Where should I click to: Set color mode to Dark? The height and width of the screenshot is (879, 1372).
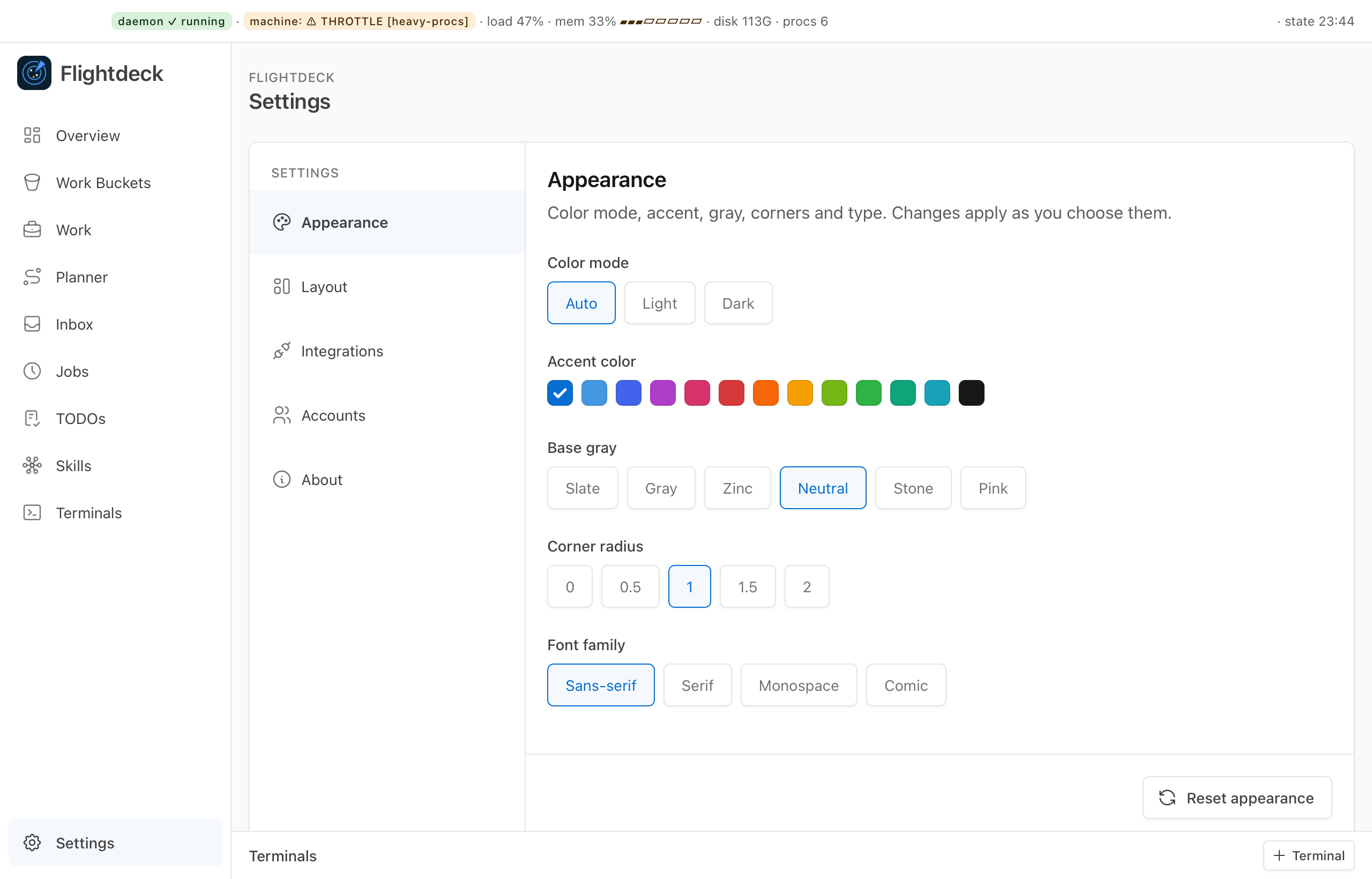pyautogui.click(x=738, y=303)
